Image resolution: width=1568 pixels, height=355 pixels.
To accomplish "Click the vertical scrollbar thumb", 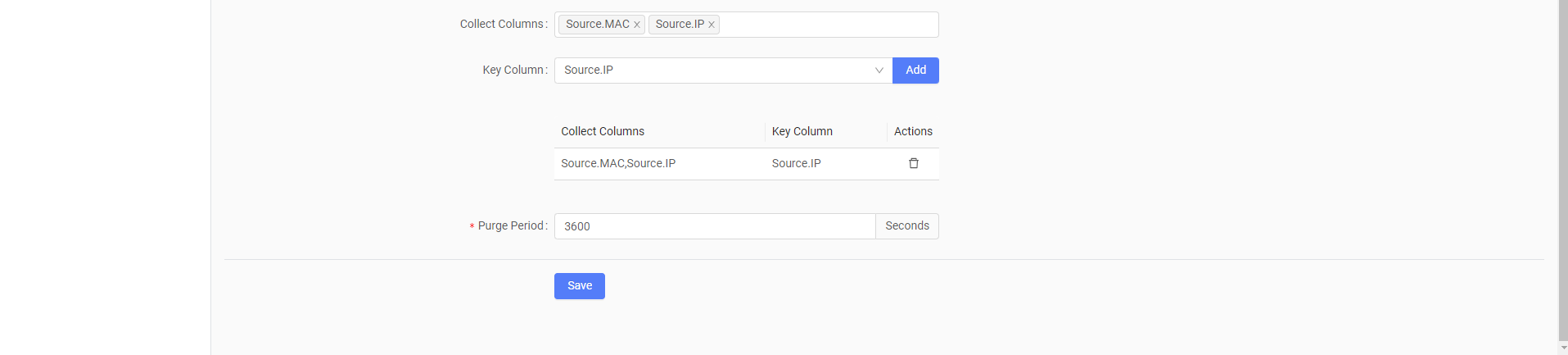I will (1563, 168).
